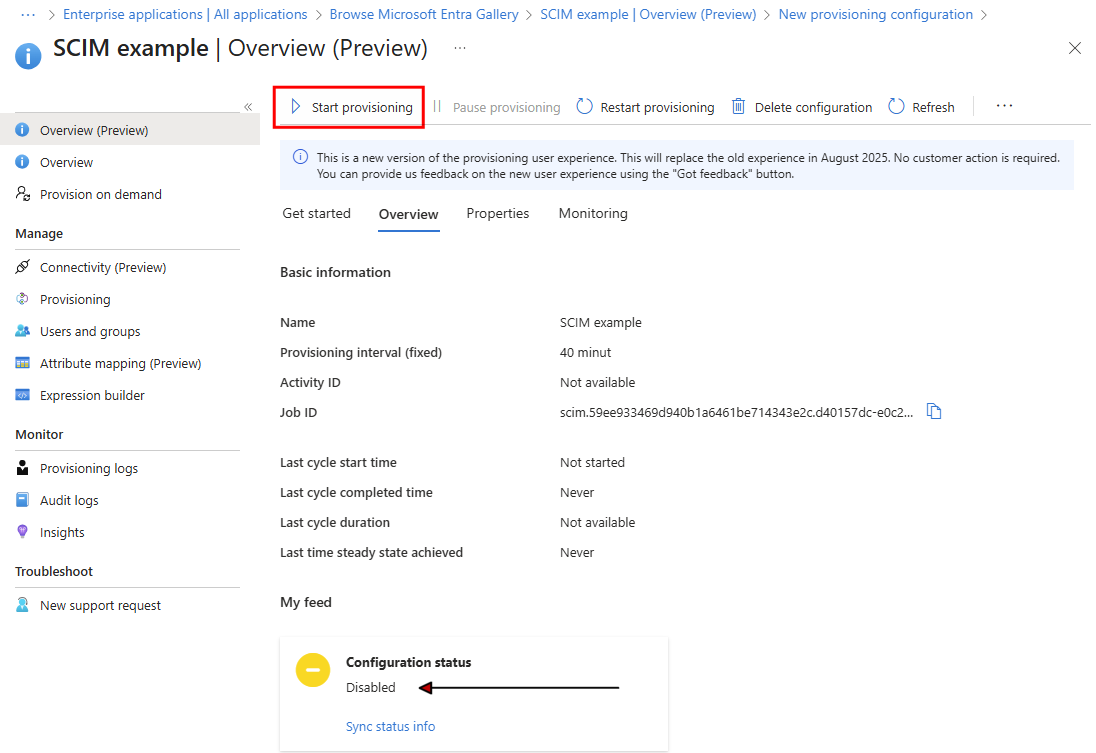
Task: Click Restart provisioning button
Action: 645,107
